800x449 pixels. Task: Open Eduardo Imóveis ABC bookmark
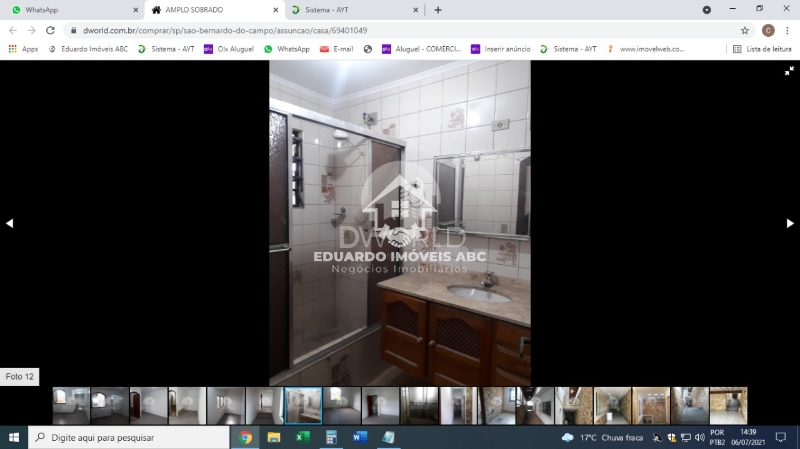88,49
